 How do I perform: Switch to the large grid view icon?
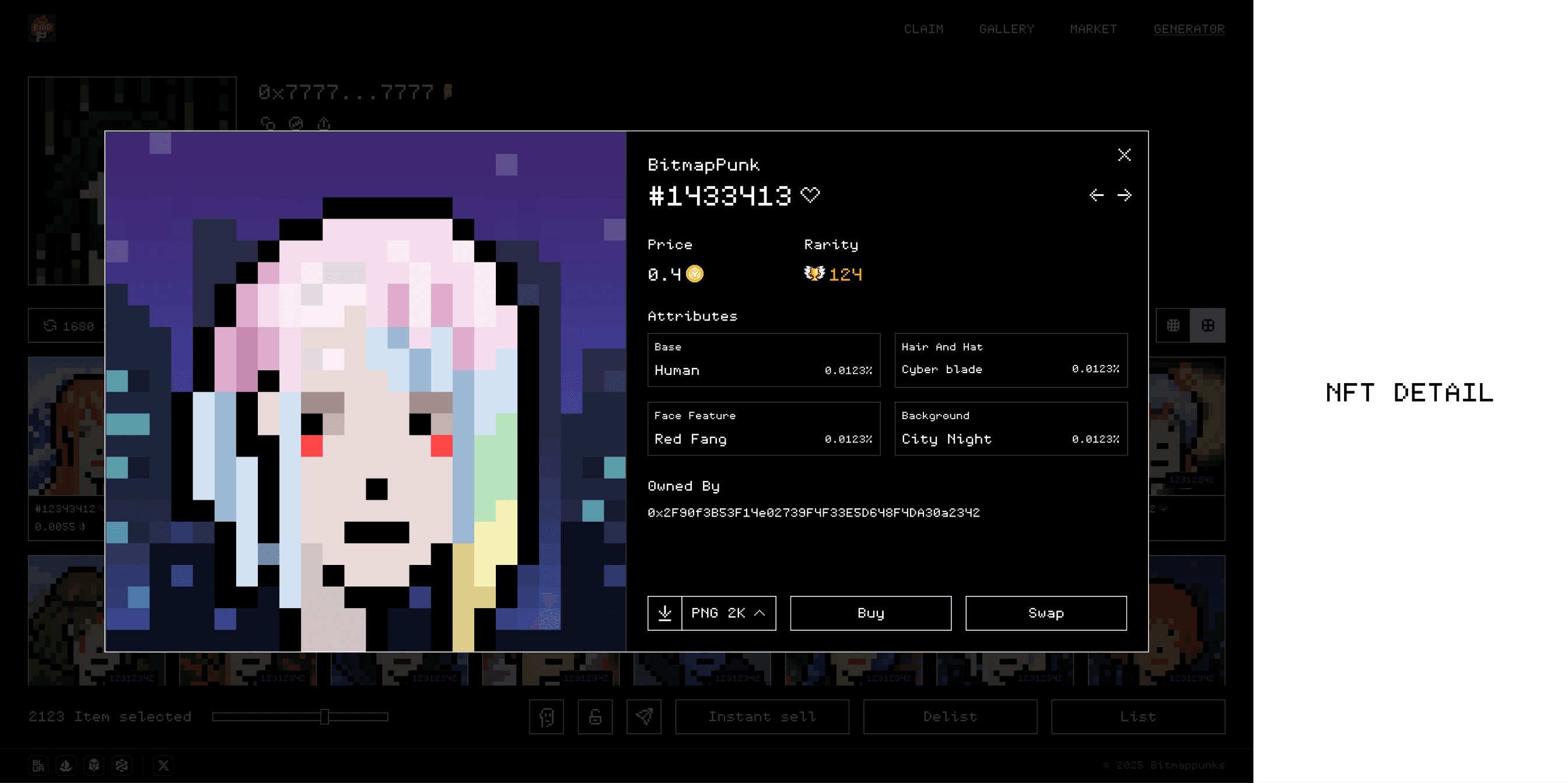click(x=1207, y=325)
